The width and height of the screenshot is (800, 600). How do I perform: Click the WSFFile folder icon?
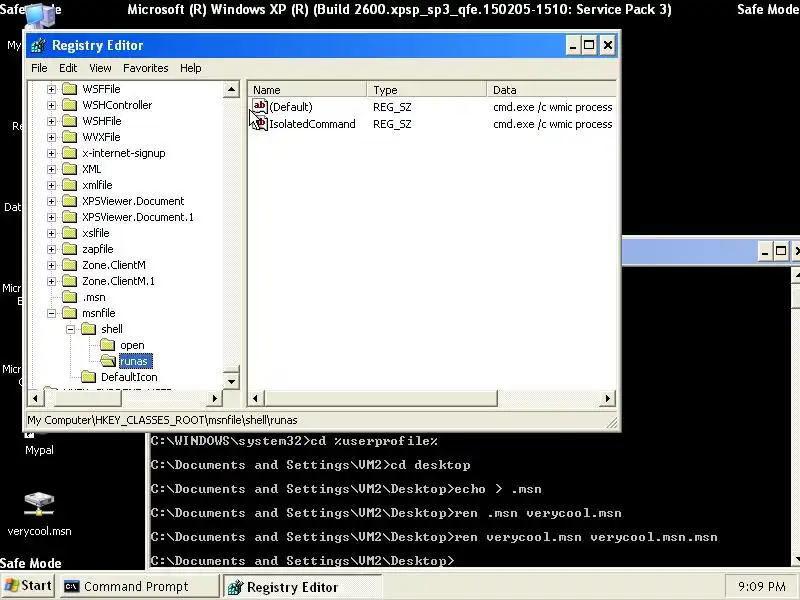pyautogui.click(x=69, y=89)
